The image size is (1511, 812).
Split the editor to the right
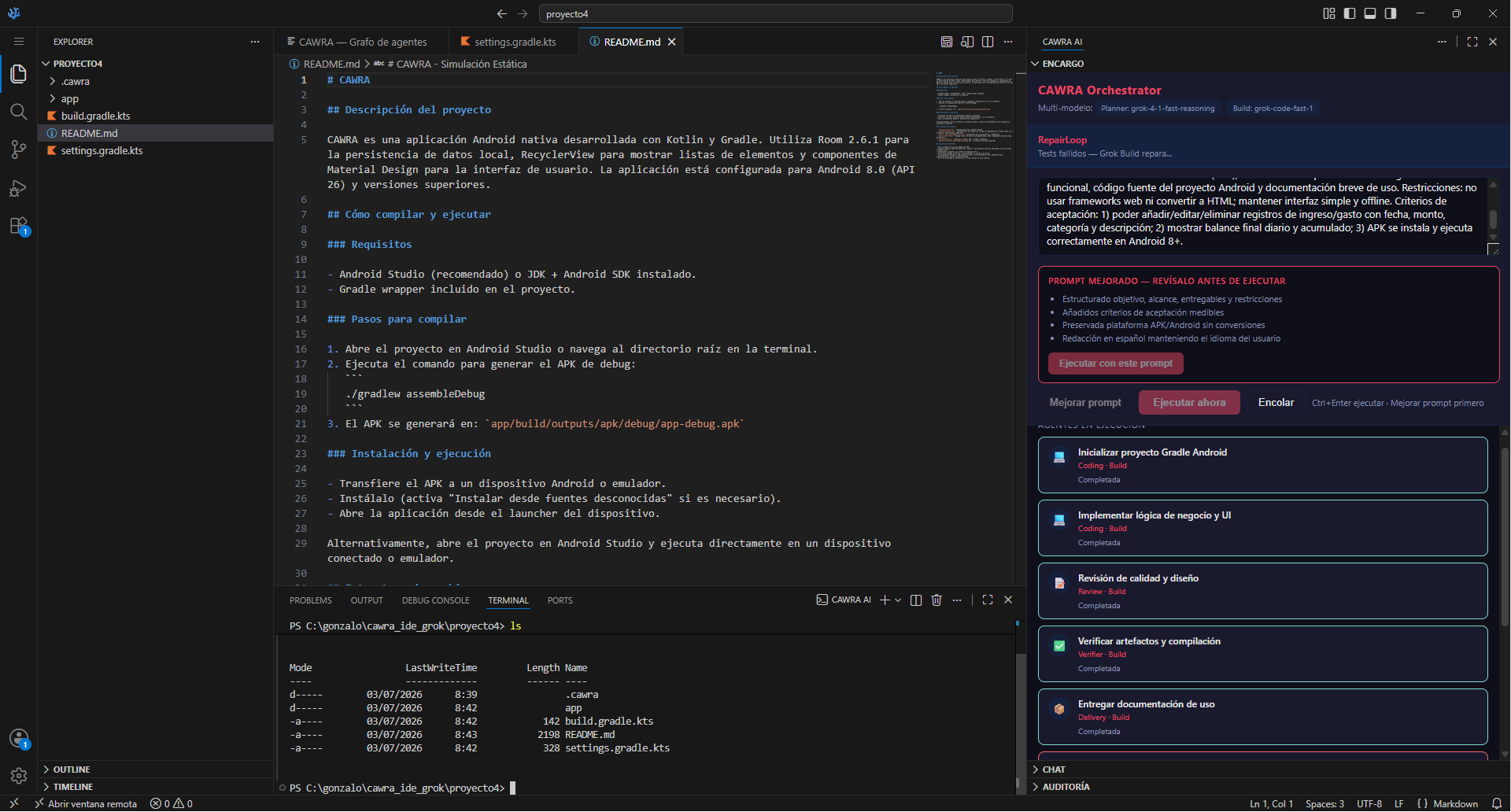[988, 42]
